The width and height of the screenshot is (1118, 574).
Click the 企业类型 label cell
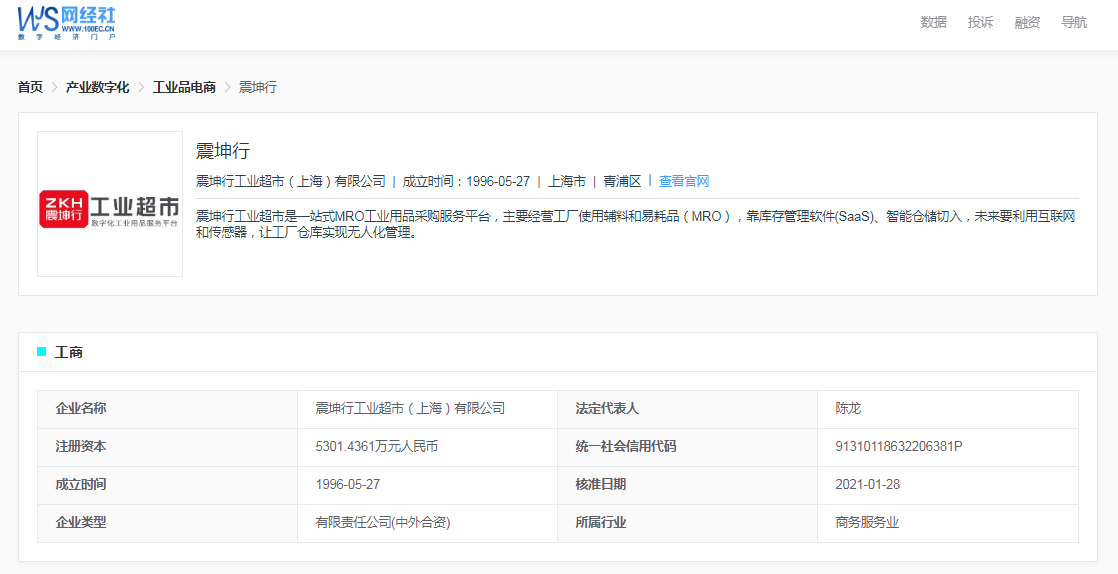[x=168, y=523]
